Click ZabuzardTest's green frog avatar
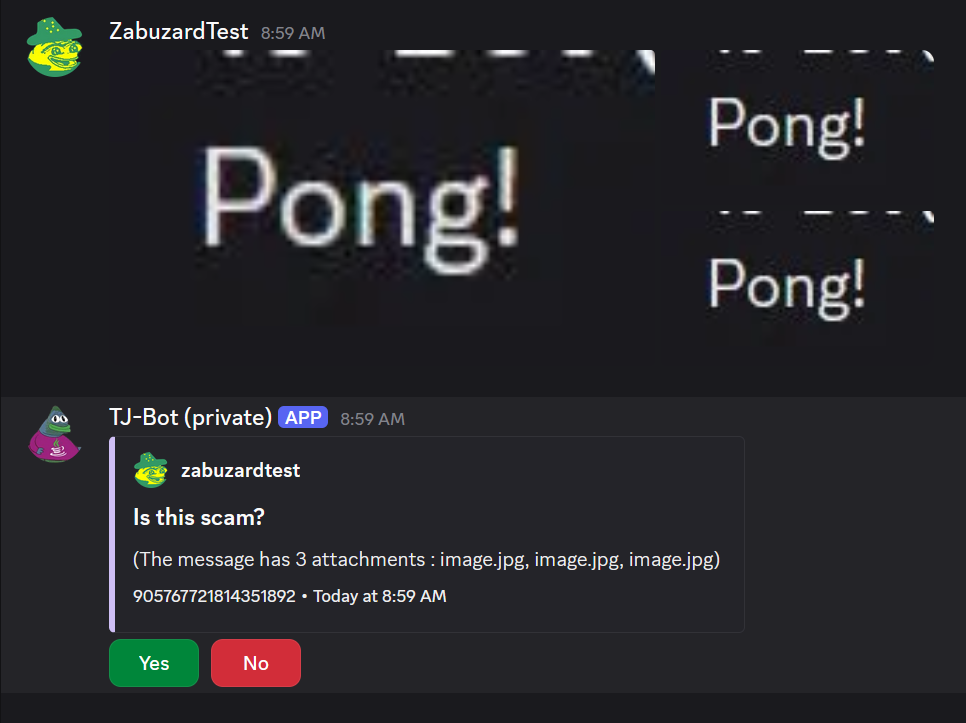 click(x=54, y=47)
